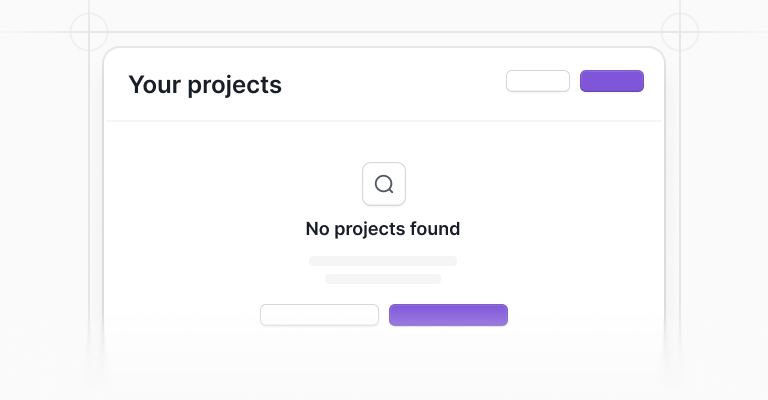Image resolution: width=768 pixels, height=400 pixels.
Task: Choose the secondary white action in the empty state
Action: click(319, 315)
